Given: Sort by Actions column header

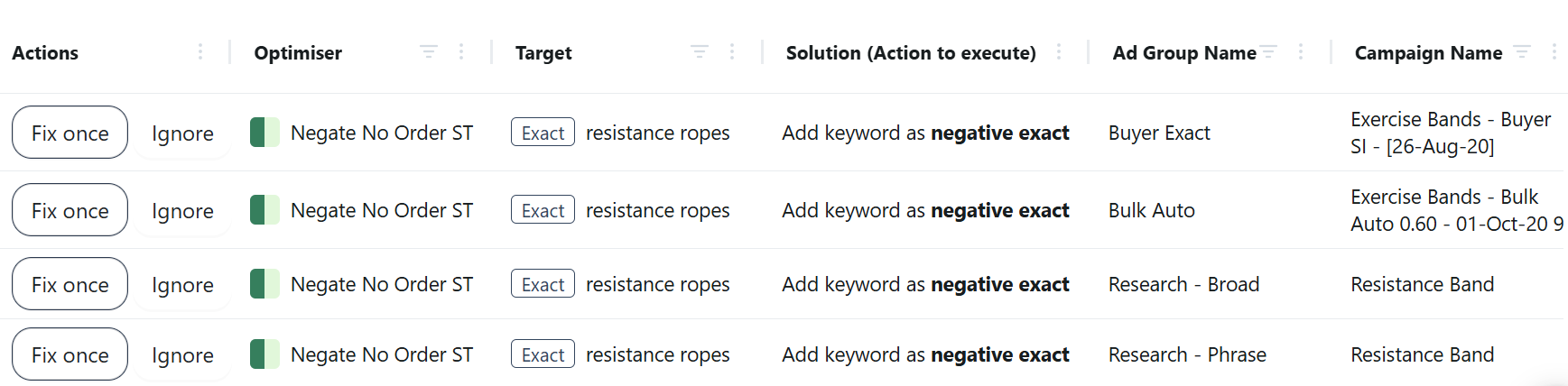Looking at the screenshot, I should (45, 53).
